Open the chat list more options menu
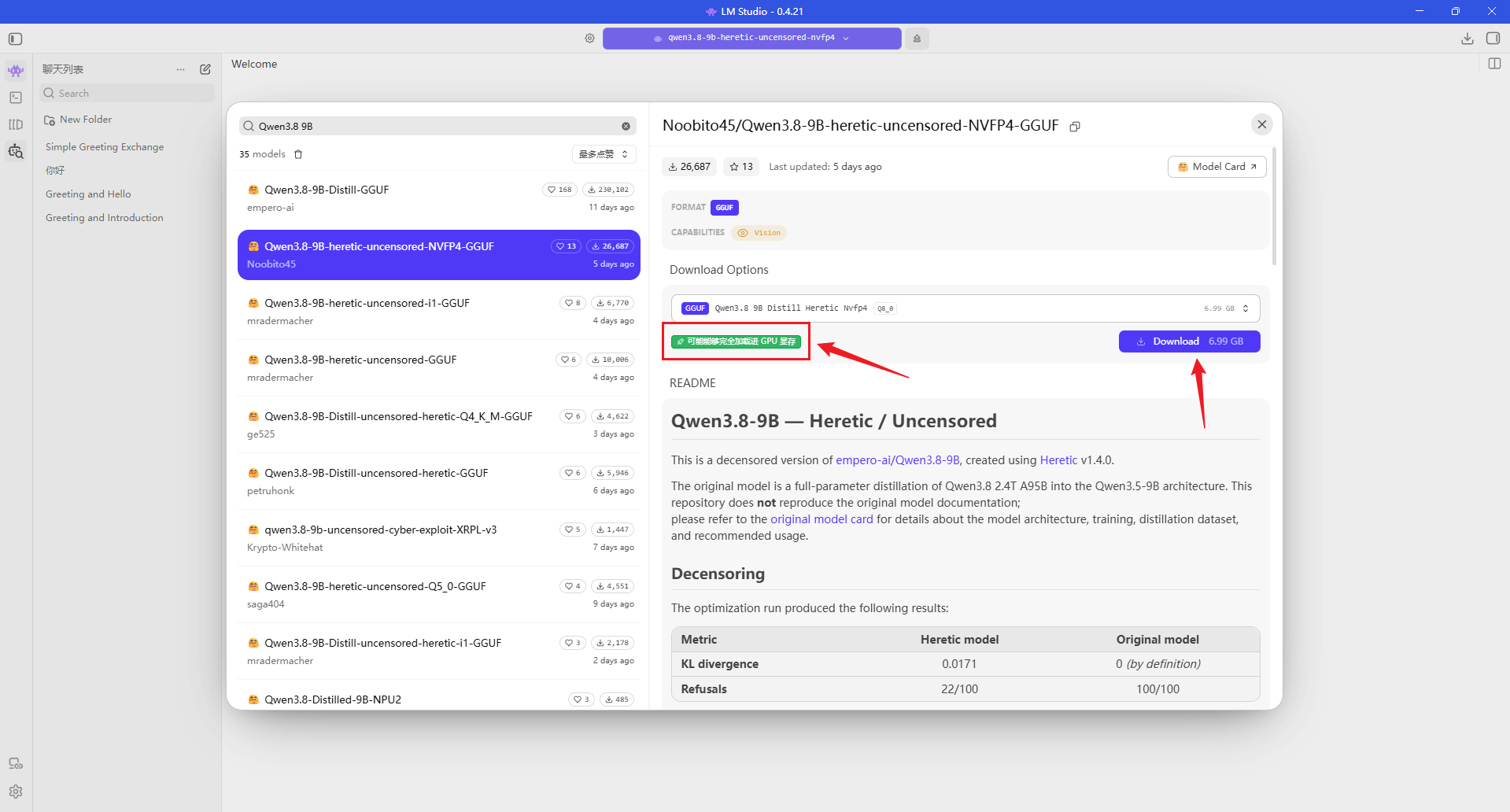Image resolution: width=1510 pixels, height=812 pixels. click(180, 69)
